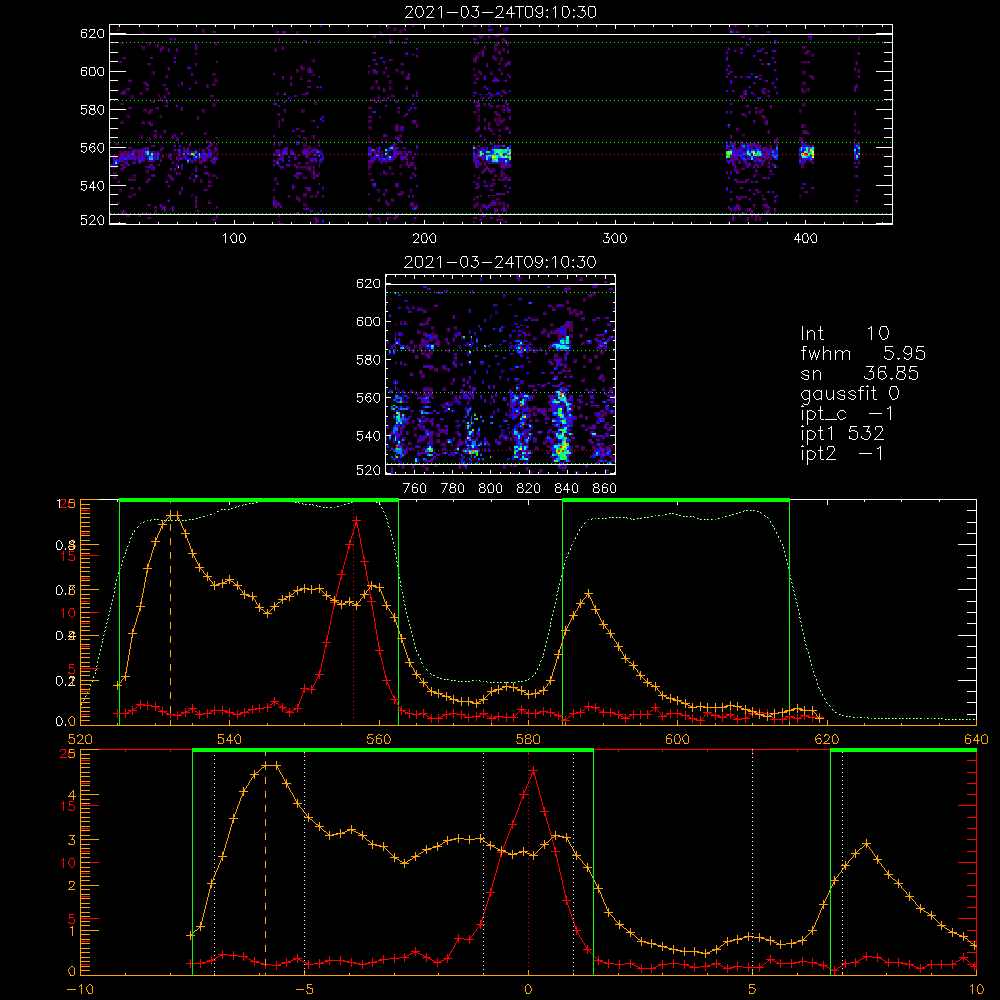Click the orange curve peak near 7.5 in bottom plot
This screenshot has height=1000, width=1000.
[866, 844]
